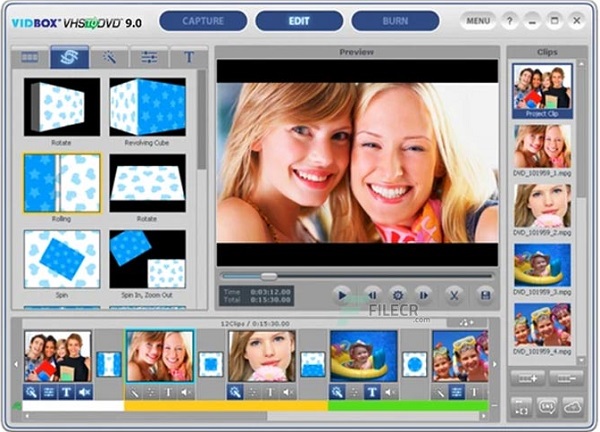
Task: Choose the Revolving Cube transition
Action: point(147,107)
